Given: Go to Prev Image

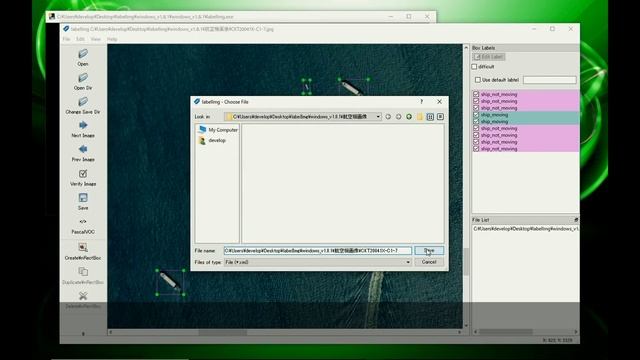Looking at the screenshot, I should (83, 153).
